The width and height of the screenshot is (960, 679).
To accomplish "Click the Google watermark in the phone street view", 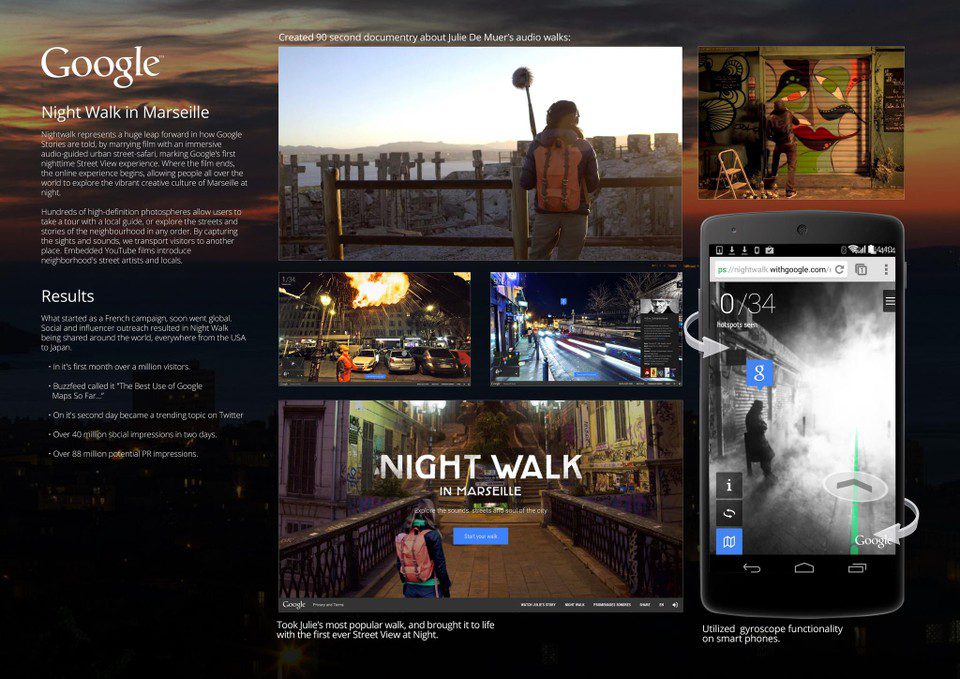I will pos(872,541).
